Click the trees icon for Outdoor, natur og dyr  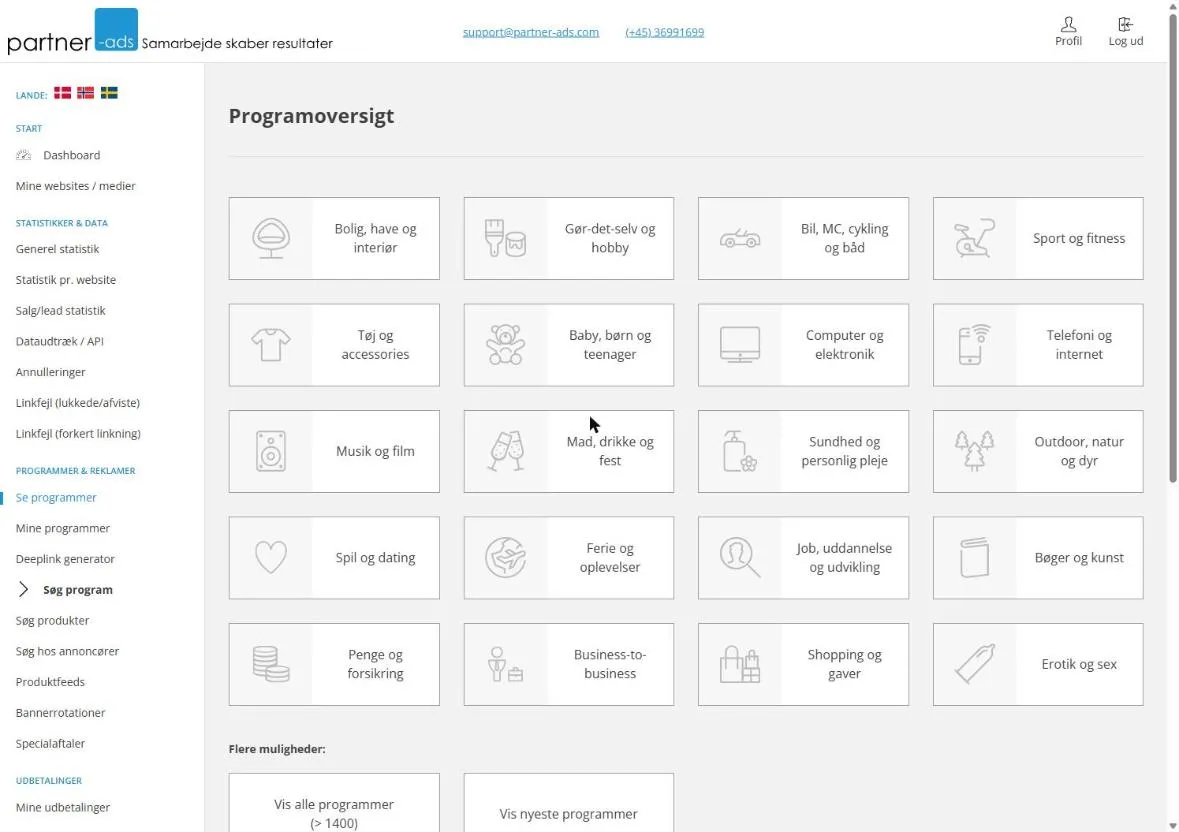974,452
